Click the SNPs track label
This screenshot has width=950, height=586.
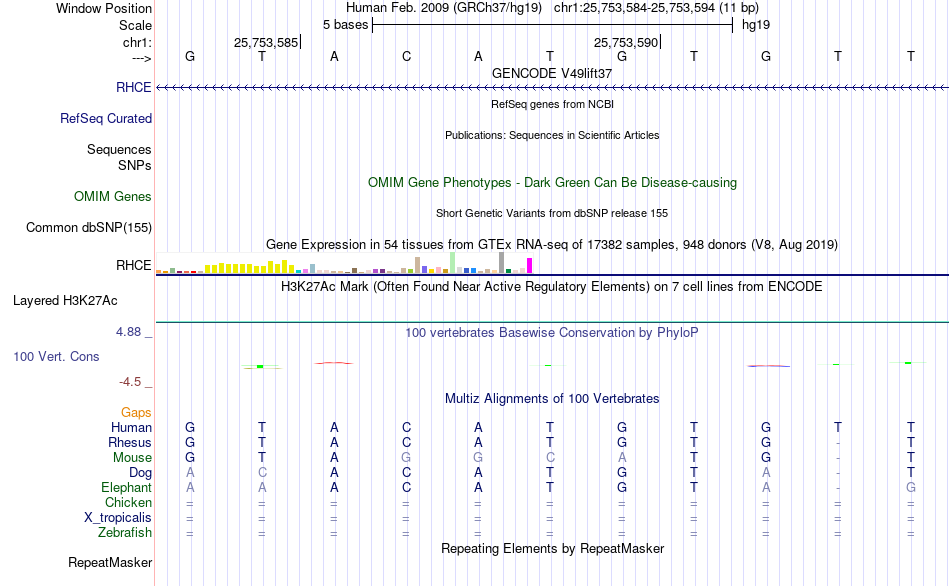point(135,165)
